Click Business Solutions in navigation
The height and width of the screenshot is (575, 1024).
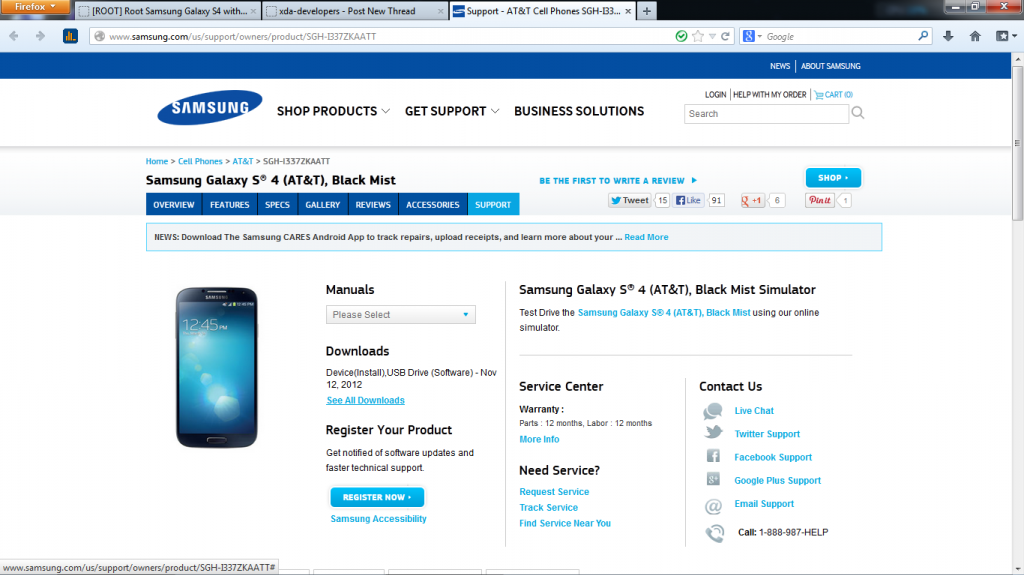(579, 111)
